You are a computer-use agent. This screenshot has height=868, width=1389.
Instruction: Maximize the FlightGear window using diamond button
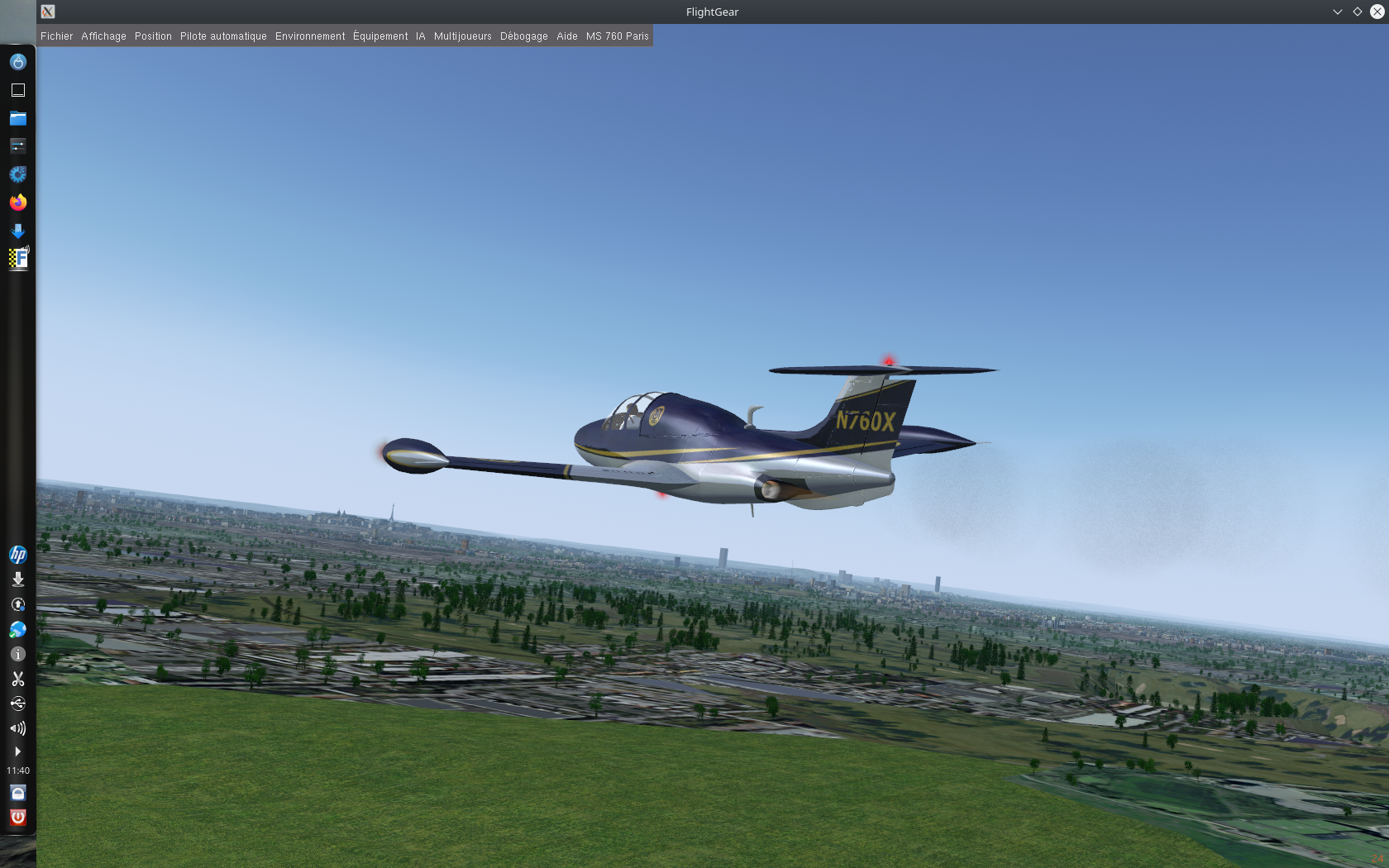(x=1358, y=12)
